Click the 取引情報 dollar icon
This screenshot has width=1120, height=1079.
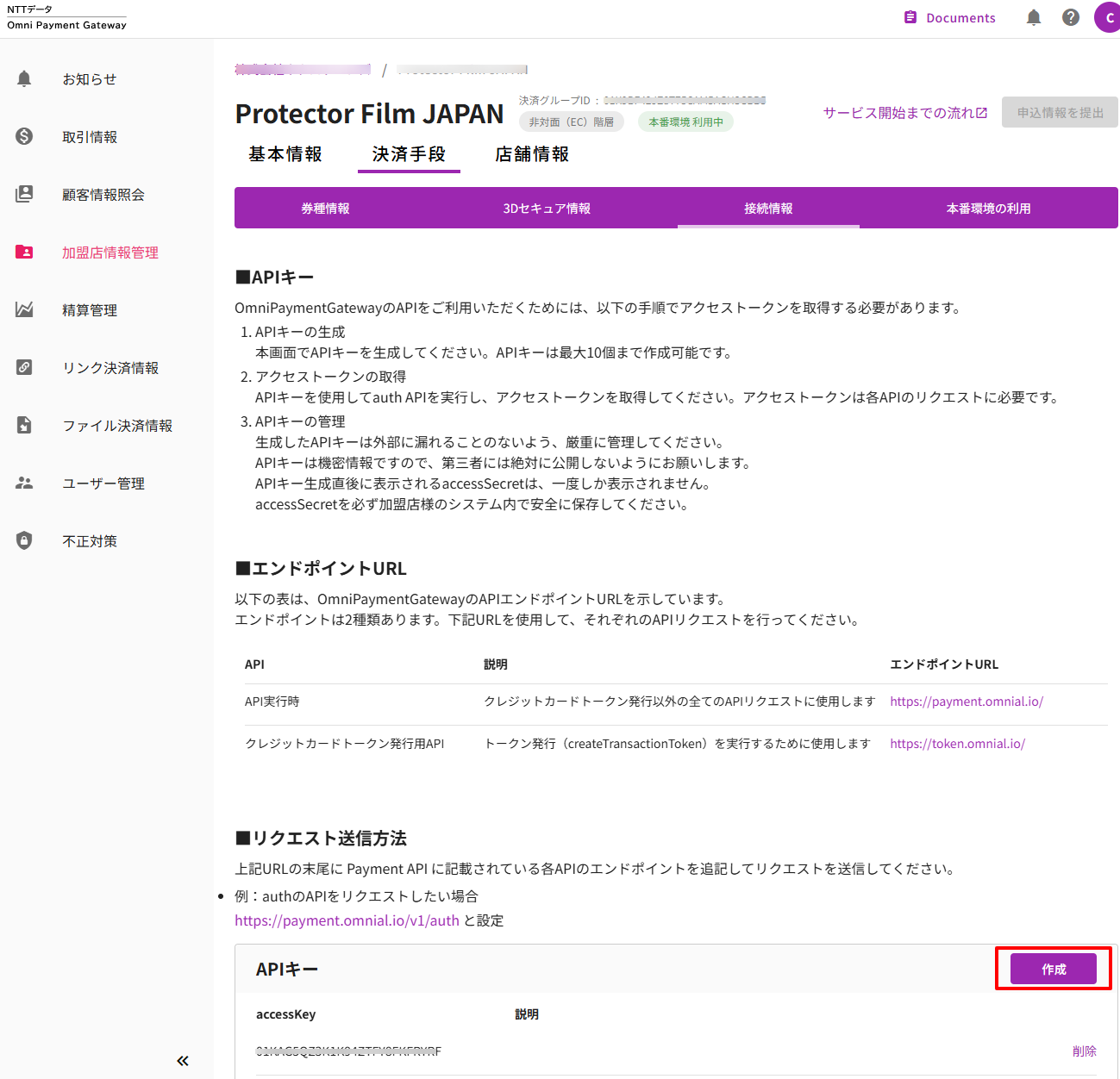point(24,137)
